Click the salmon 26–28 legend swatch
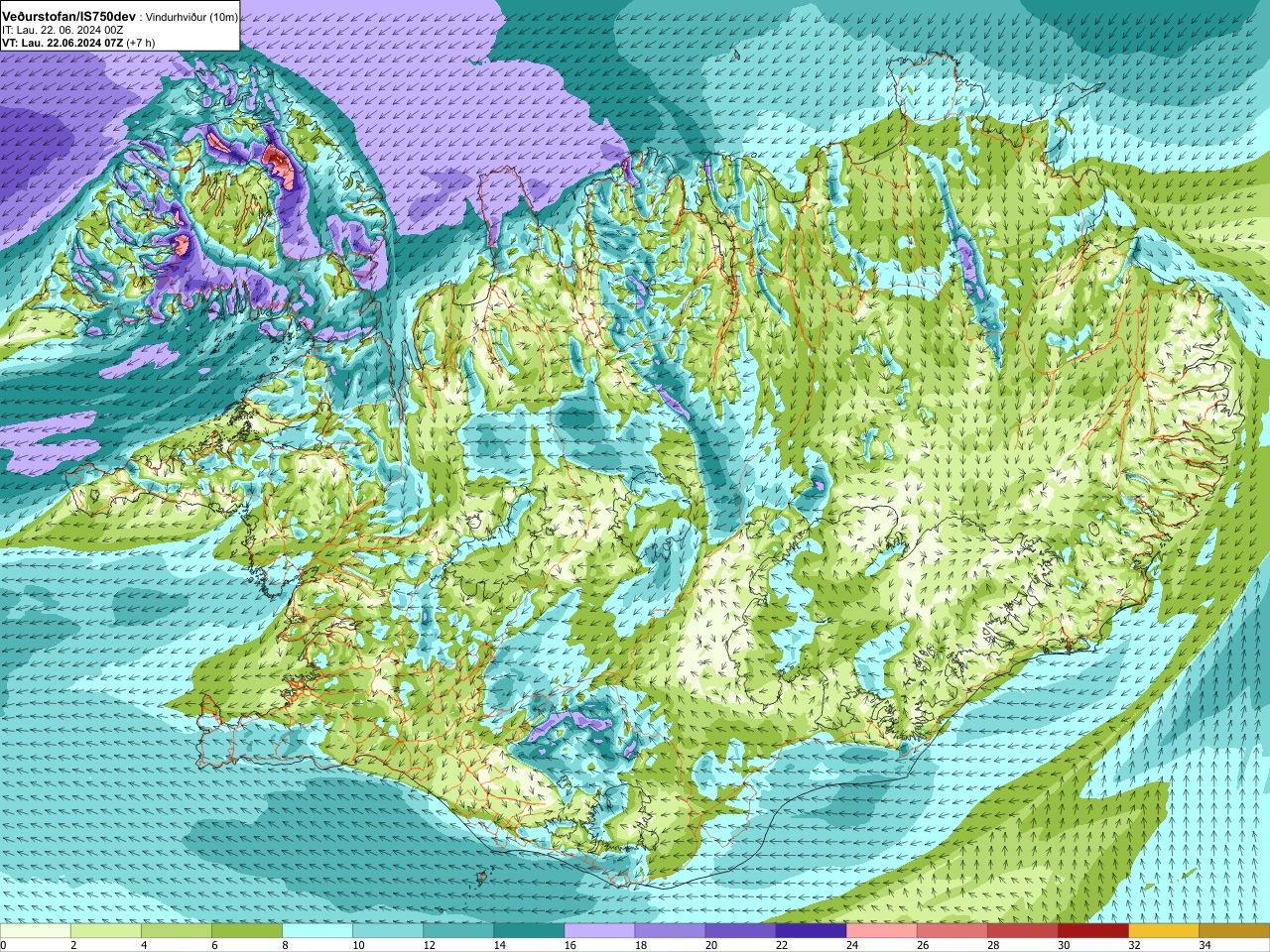The height and width of the screenshot is (952, 1270). click(952, 931)
